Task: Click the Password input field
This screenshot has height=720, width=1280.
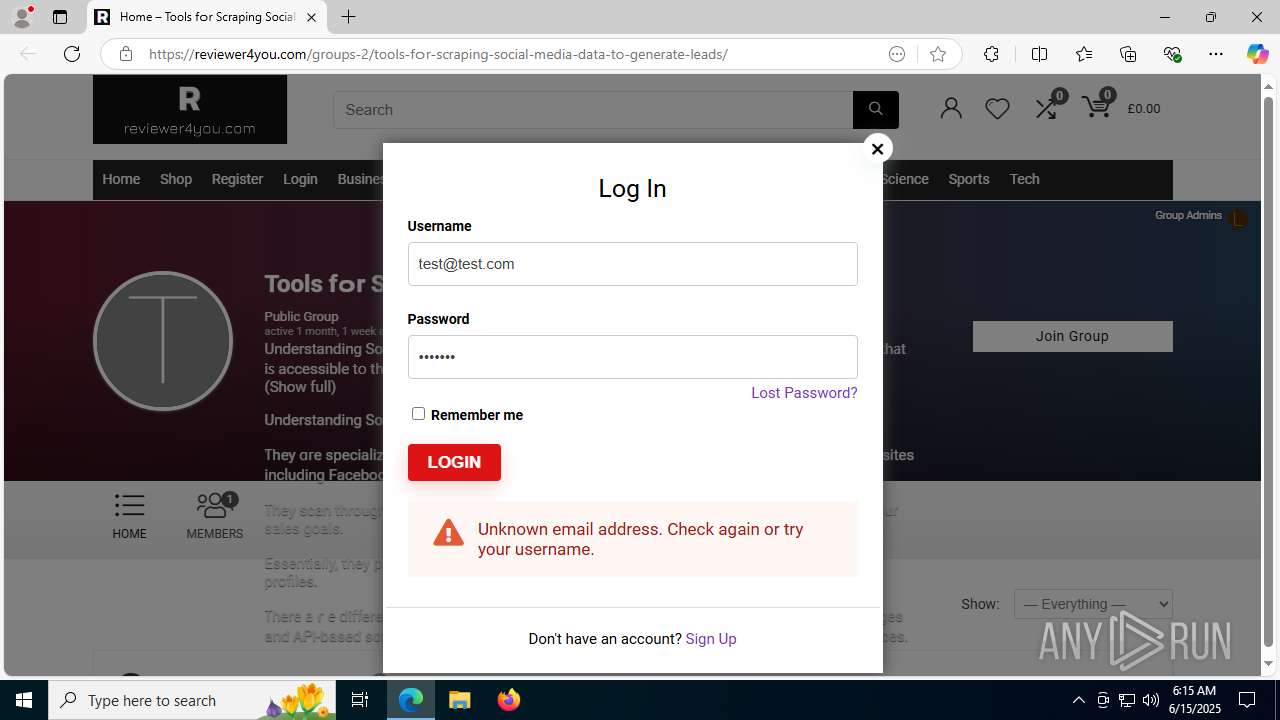Action: (x=632, y=357)
